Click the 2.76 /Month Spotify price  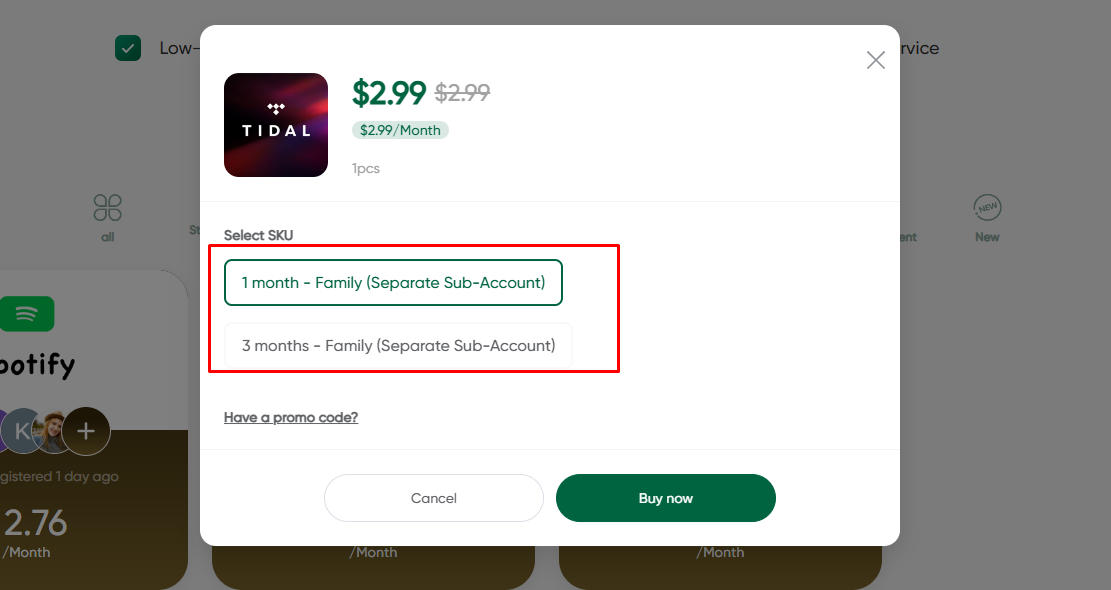pyautogui.click(x=35, y=523)
